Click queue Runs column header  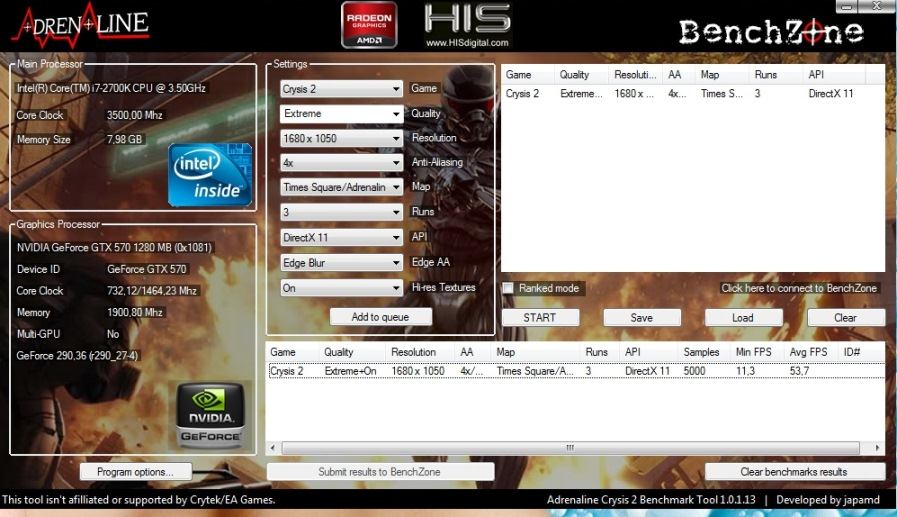(776, 75)
